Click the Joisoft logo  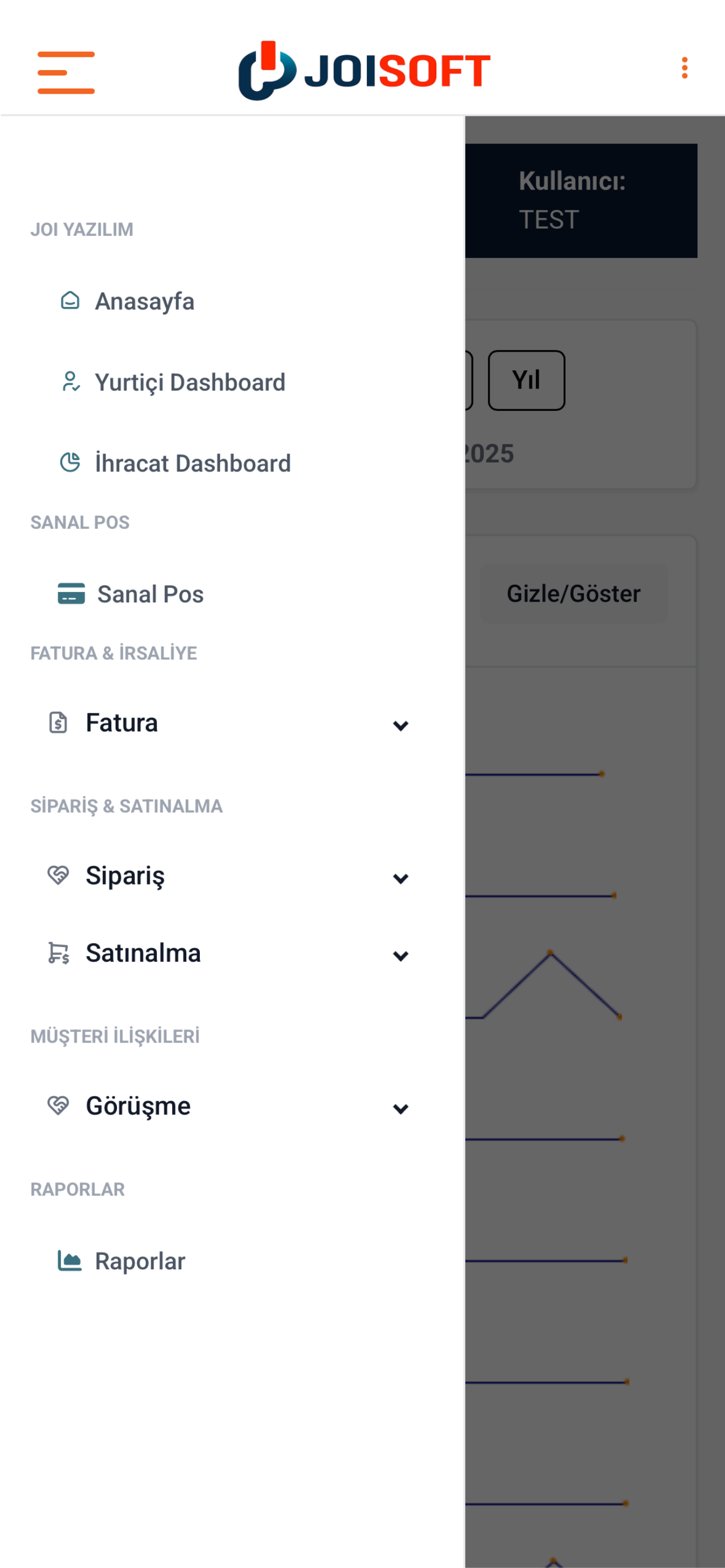click(364, 70)
